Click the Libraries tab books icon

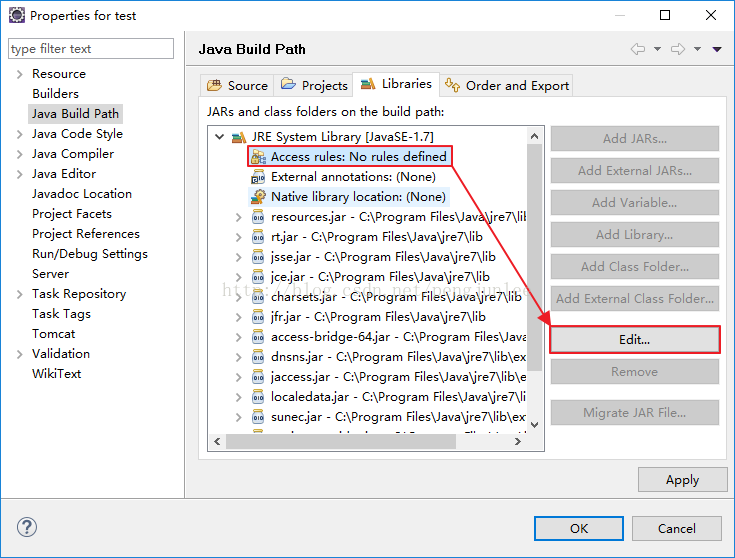[x=368, y=84]
